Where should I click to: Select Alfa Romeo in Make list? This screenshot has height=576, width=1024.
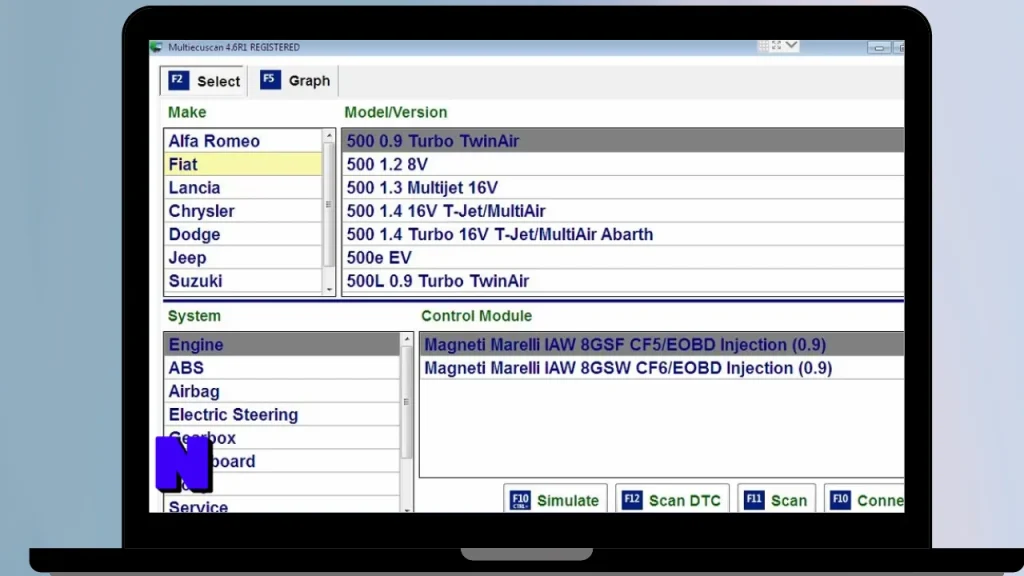(243, 141)
